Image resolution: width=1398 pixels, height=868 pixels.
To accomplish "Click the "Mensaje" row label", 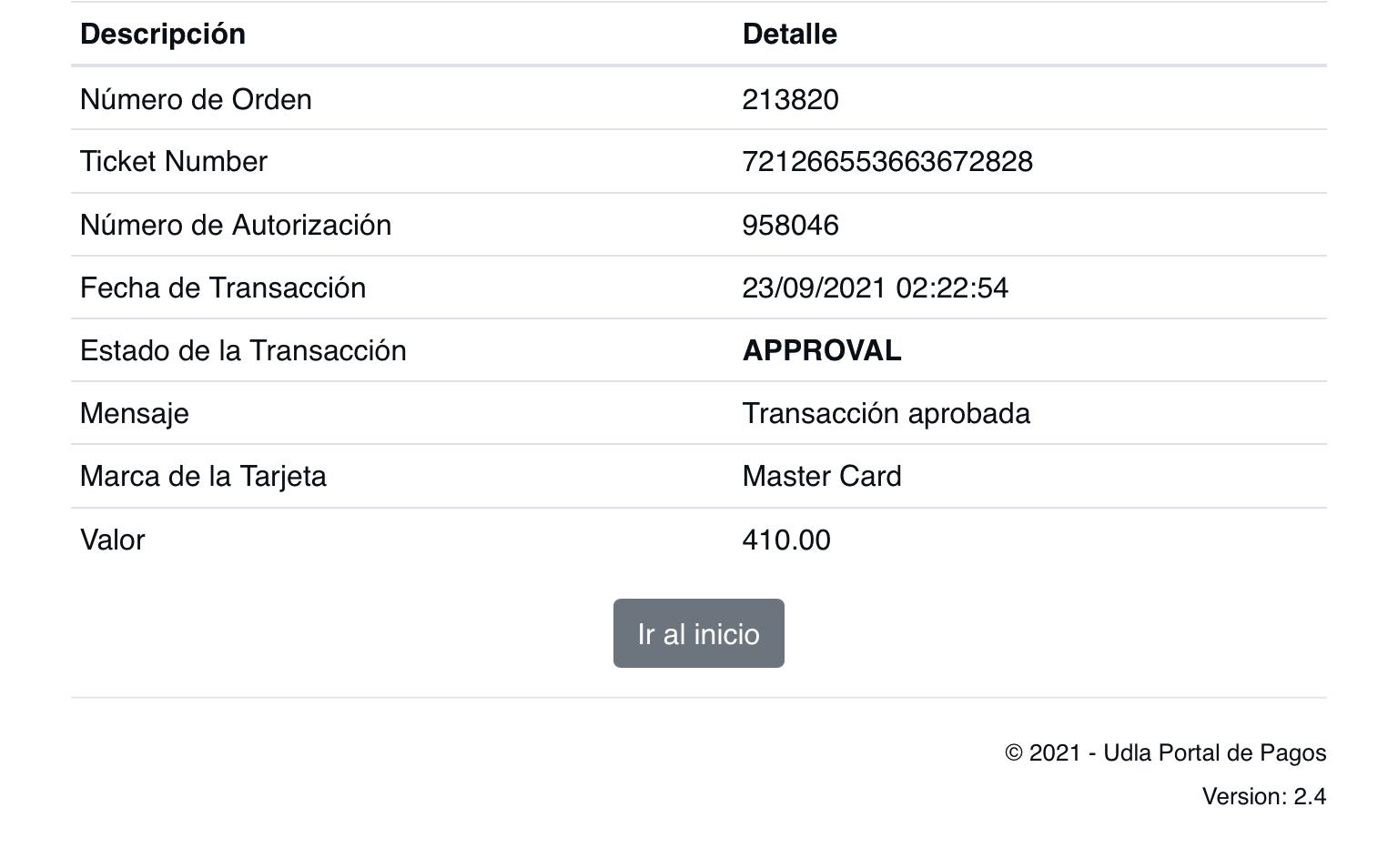I will pyautogui.click(x=135, y=413).
